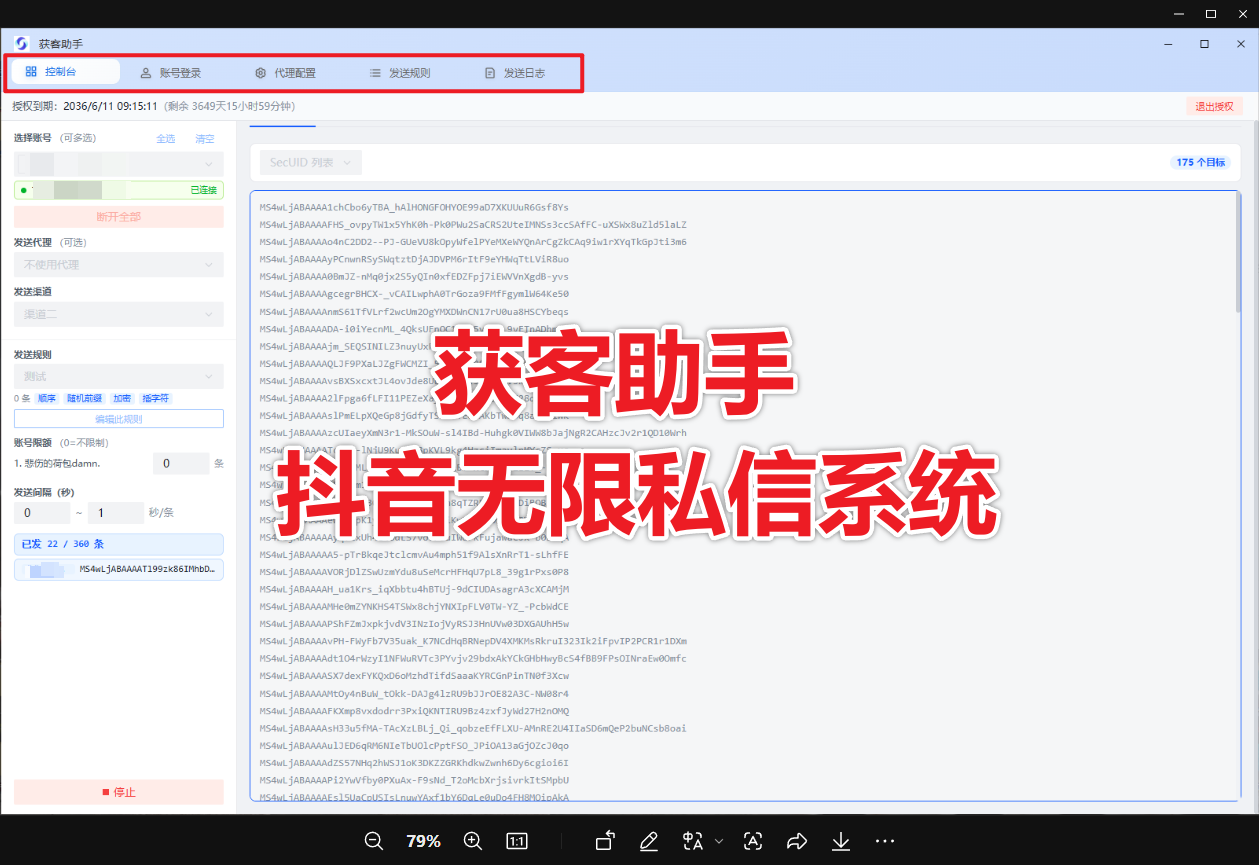Viewport: 1259px width, 865px height.
Task: Click the SecUID line starting MS4wLjABAAAAo4nC2DD2
Action: tap(473, 242)
